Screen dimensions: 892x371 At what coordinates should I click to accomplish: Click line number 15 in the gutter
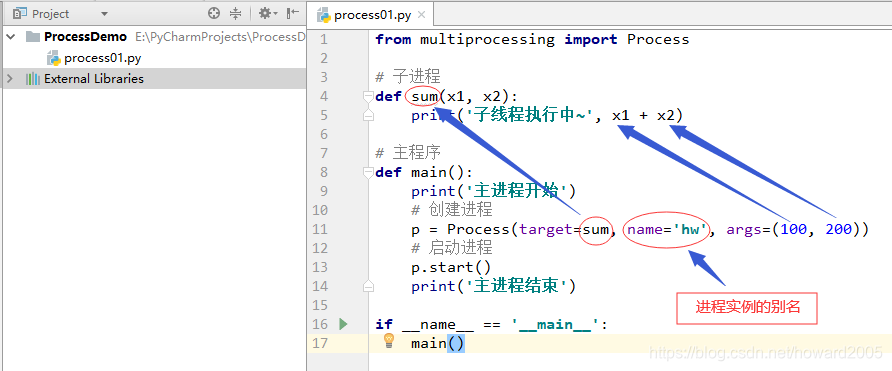pos(320,305)
